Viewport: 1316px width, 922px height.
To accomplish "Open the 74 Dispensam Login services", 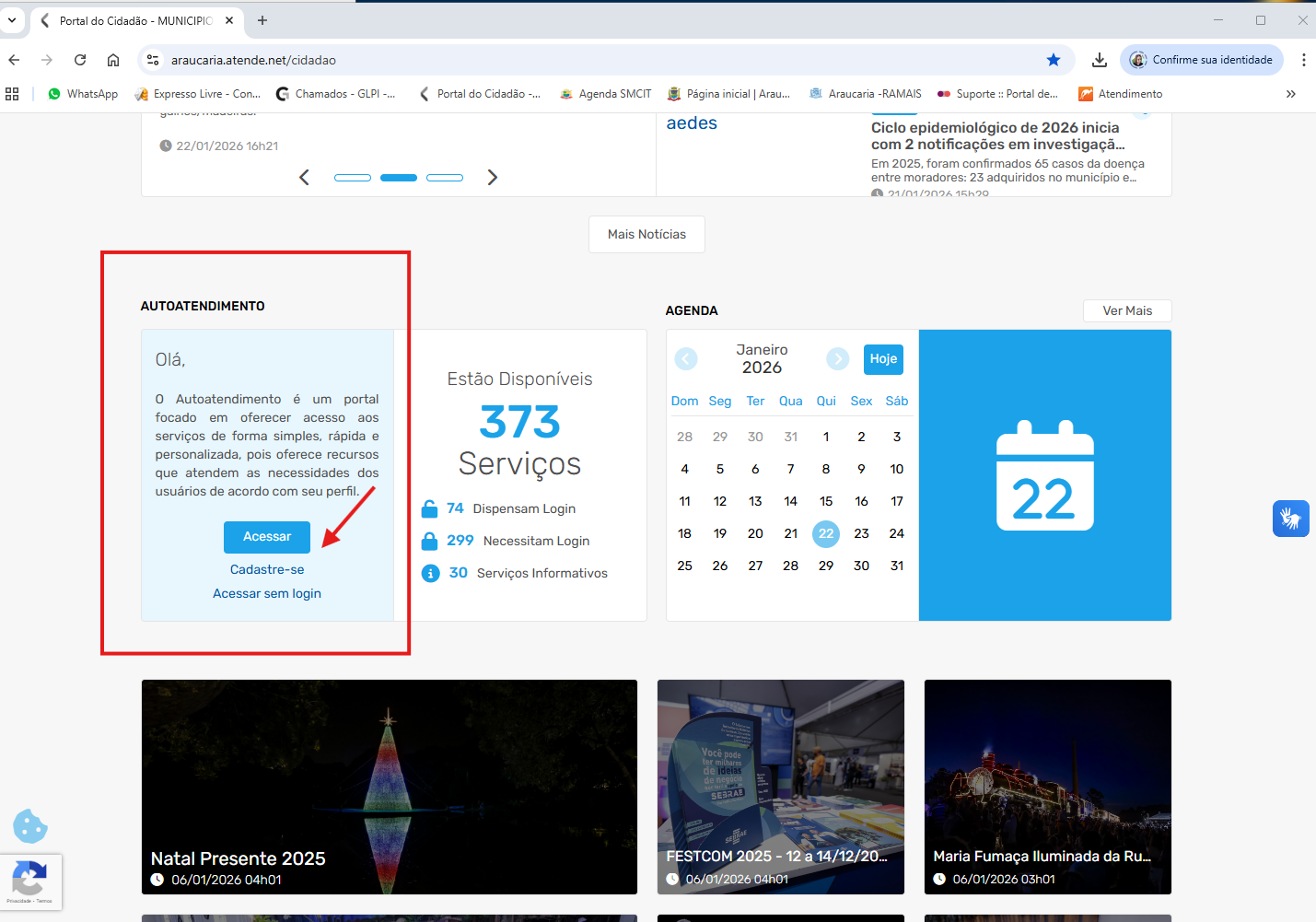I will [511, 508].
